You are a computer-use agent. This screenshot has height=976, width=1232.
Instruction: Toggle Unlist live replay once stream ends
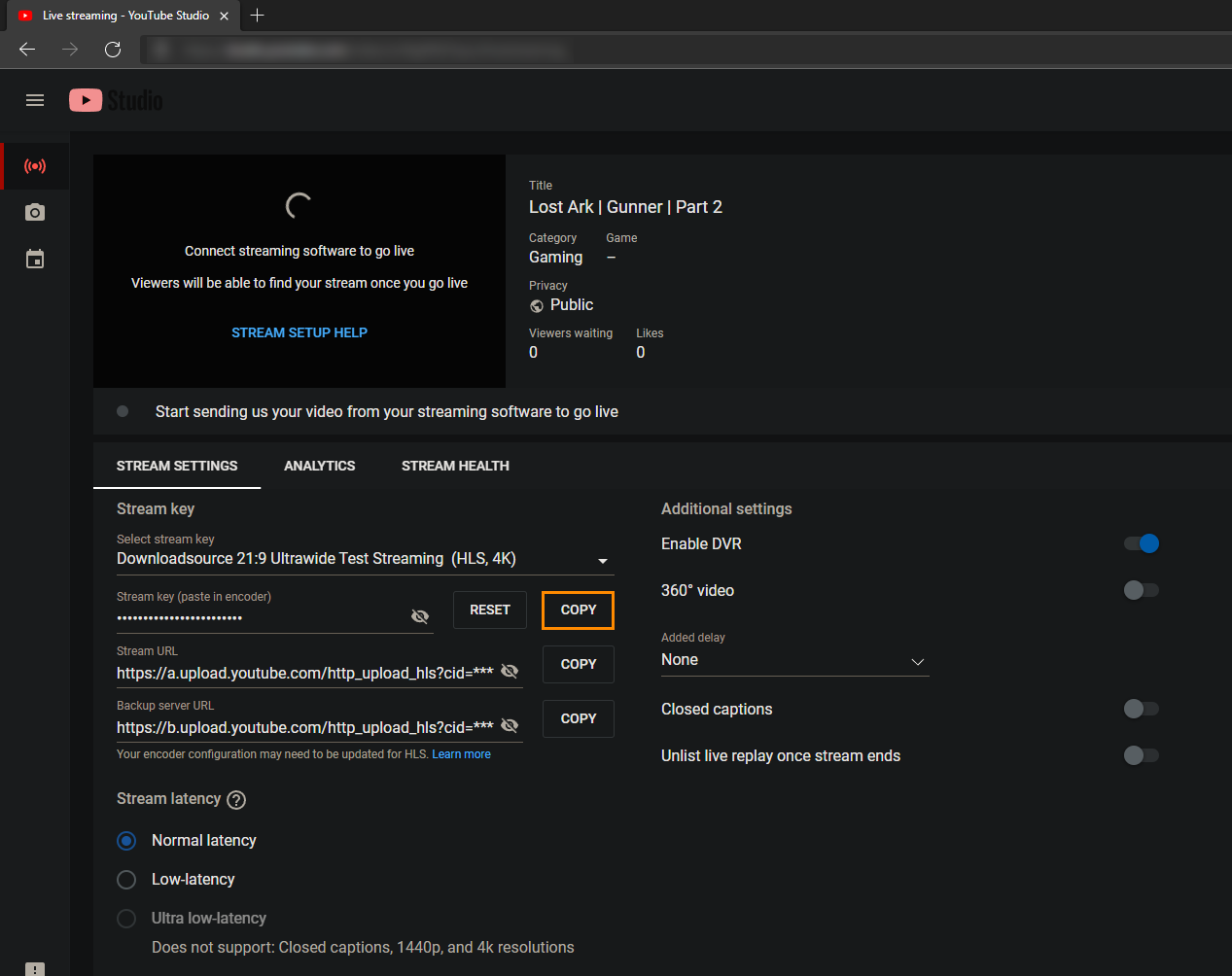click(1142, 755)
